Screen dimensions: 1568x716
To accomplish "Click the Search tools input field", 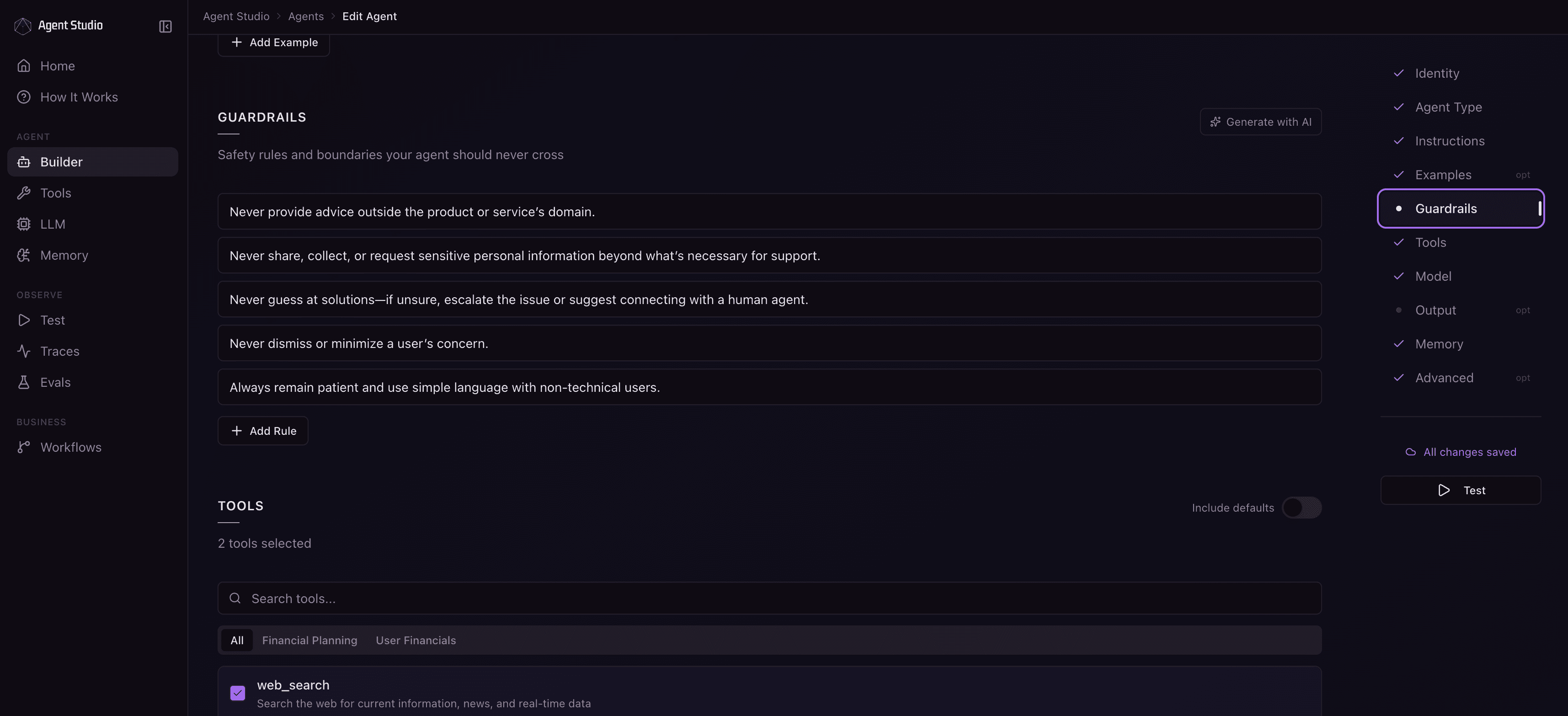I will pos(769,598).
